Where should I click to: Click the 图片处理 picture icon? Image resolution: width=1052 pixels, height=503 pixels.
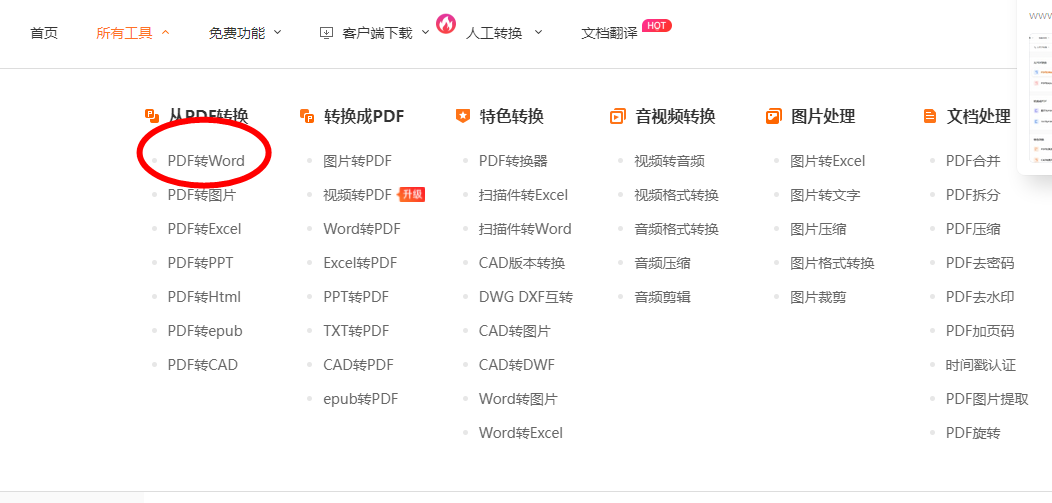coord(774,116)
